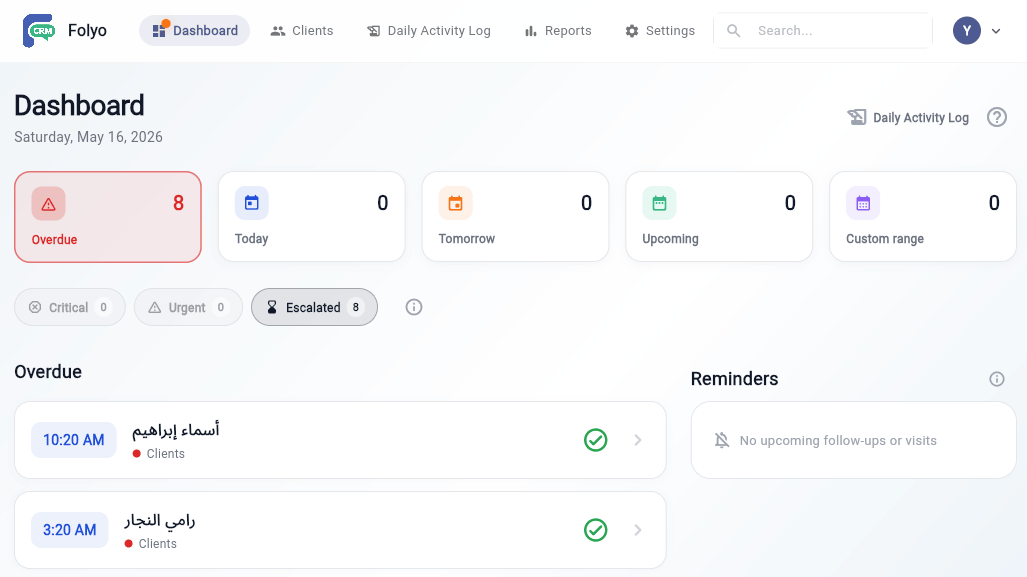1027x577 pixels.
Task: Click the Reminders info icon
Action: point(997,379)
